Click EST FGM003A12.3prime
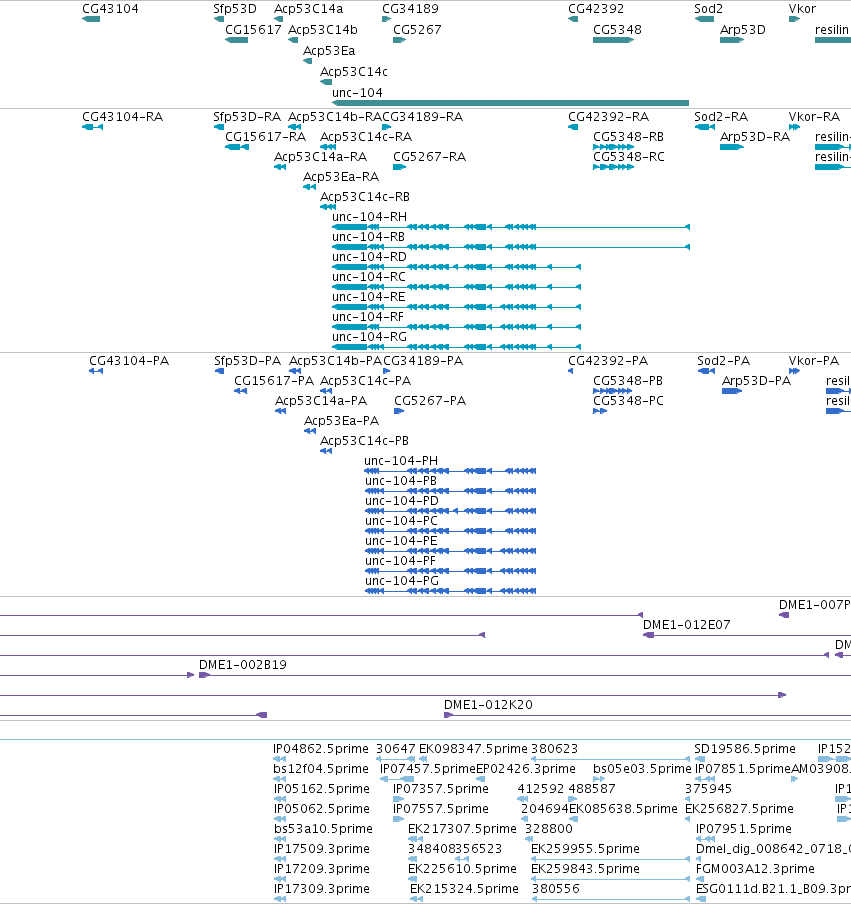Viewport: 851px width, 904px height. tap(699, 879)
